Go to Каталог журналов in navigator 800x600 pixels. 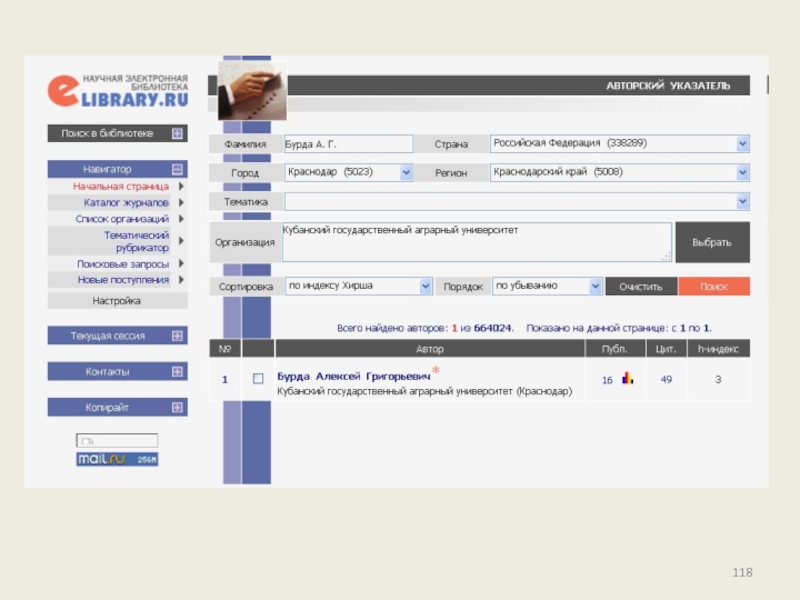pyautogui.click(x=126, y=202)
